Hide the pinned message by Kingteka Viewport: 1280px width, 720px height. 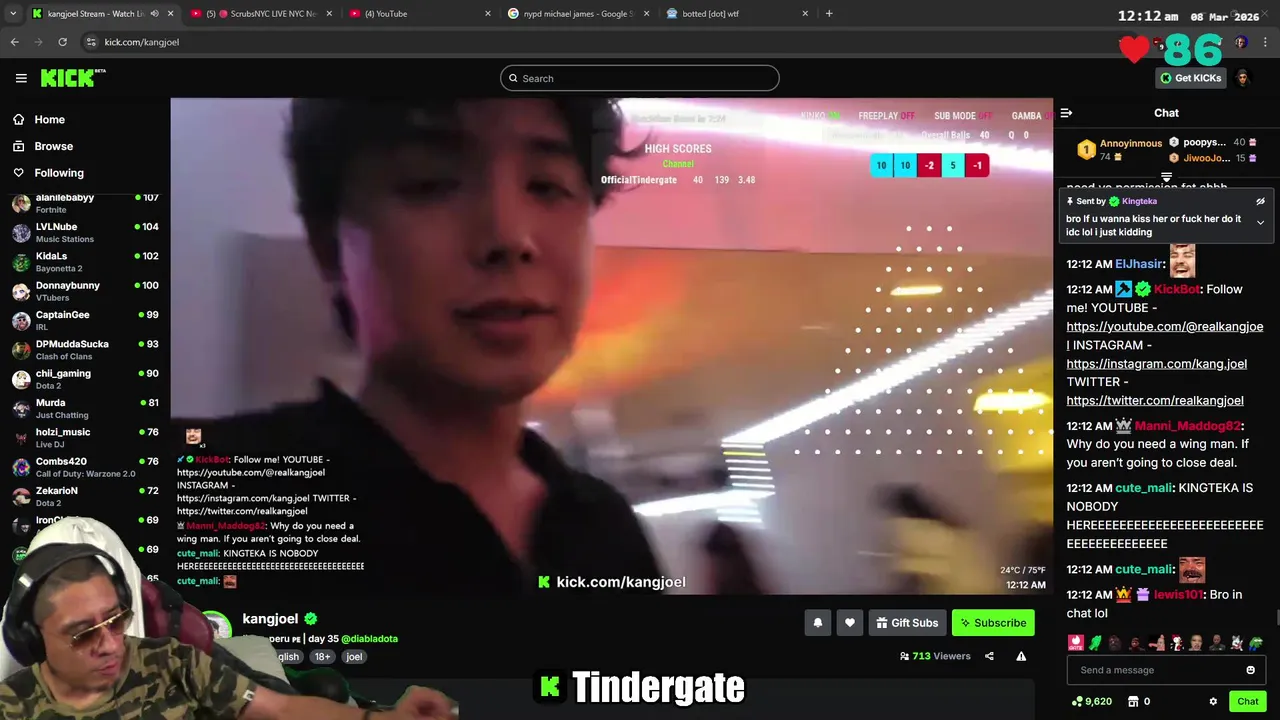point(1260,201)
